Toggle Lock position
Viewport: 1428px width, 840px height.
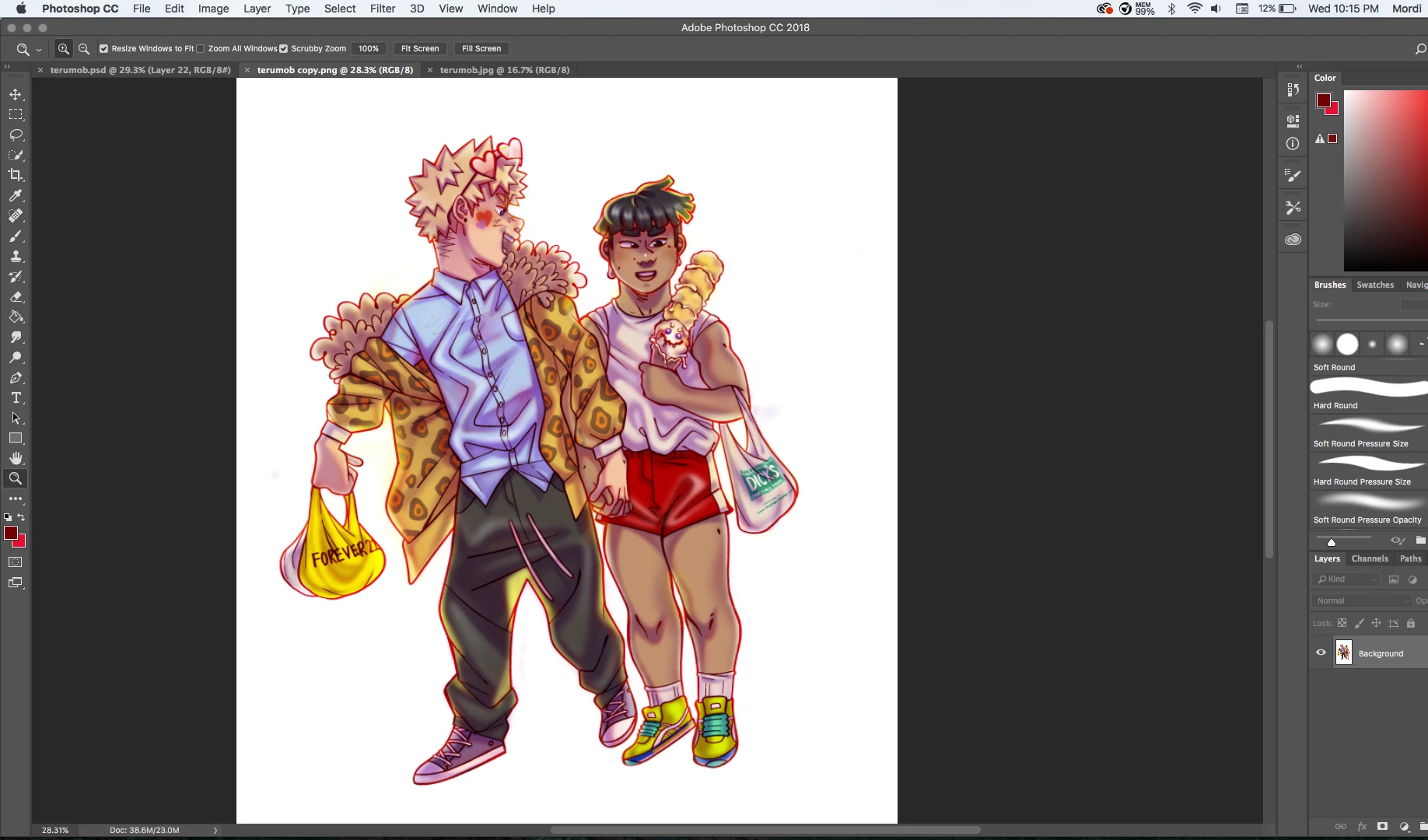pyautogui.click(x=1377, y=623)
